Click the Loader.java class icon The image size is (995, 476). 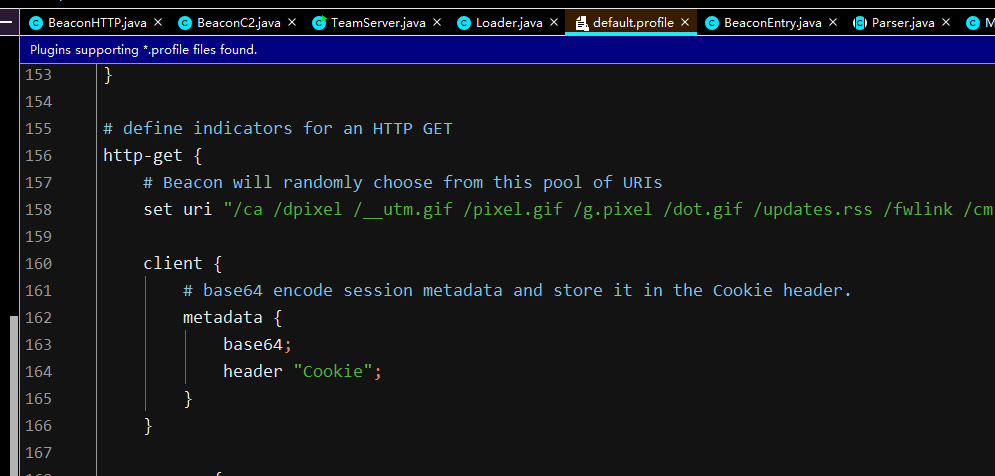coord(464,23)
